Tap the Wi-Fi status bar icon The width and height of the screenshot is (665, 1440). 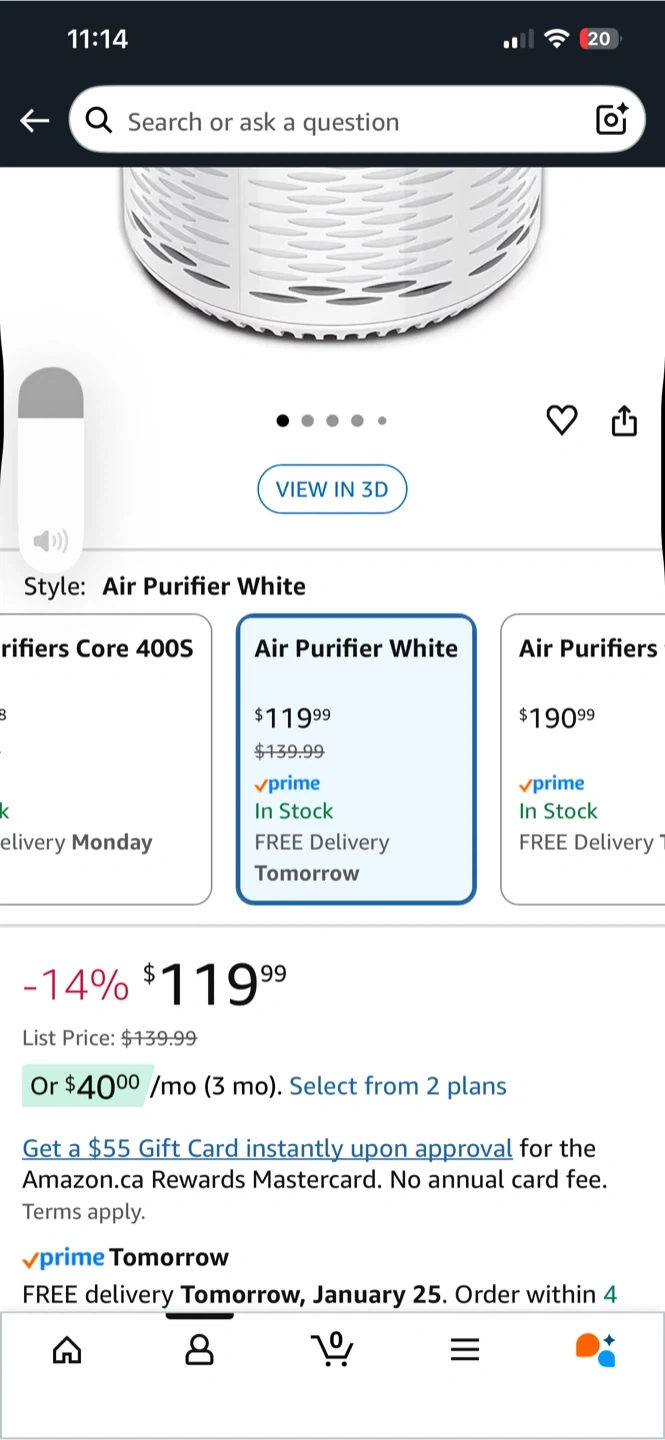[x=556, y=39]
